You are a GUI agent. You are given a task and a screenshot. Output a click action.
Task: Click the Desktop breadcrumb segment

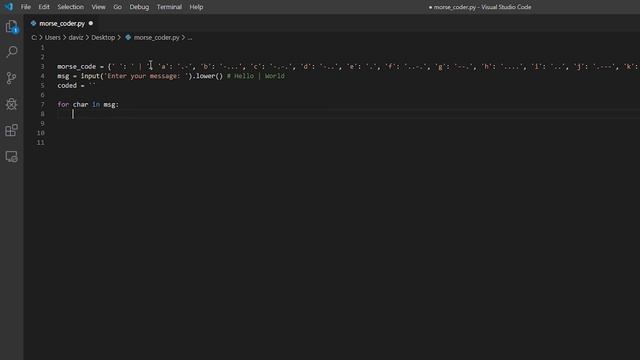103,38
